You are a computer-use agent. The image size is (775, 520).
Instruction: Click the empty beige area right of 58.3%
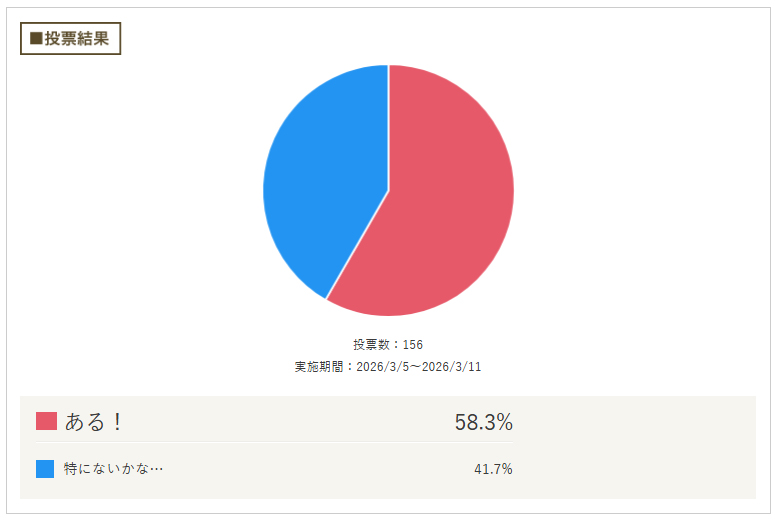click(630, 422)
